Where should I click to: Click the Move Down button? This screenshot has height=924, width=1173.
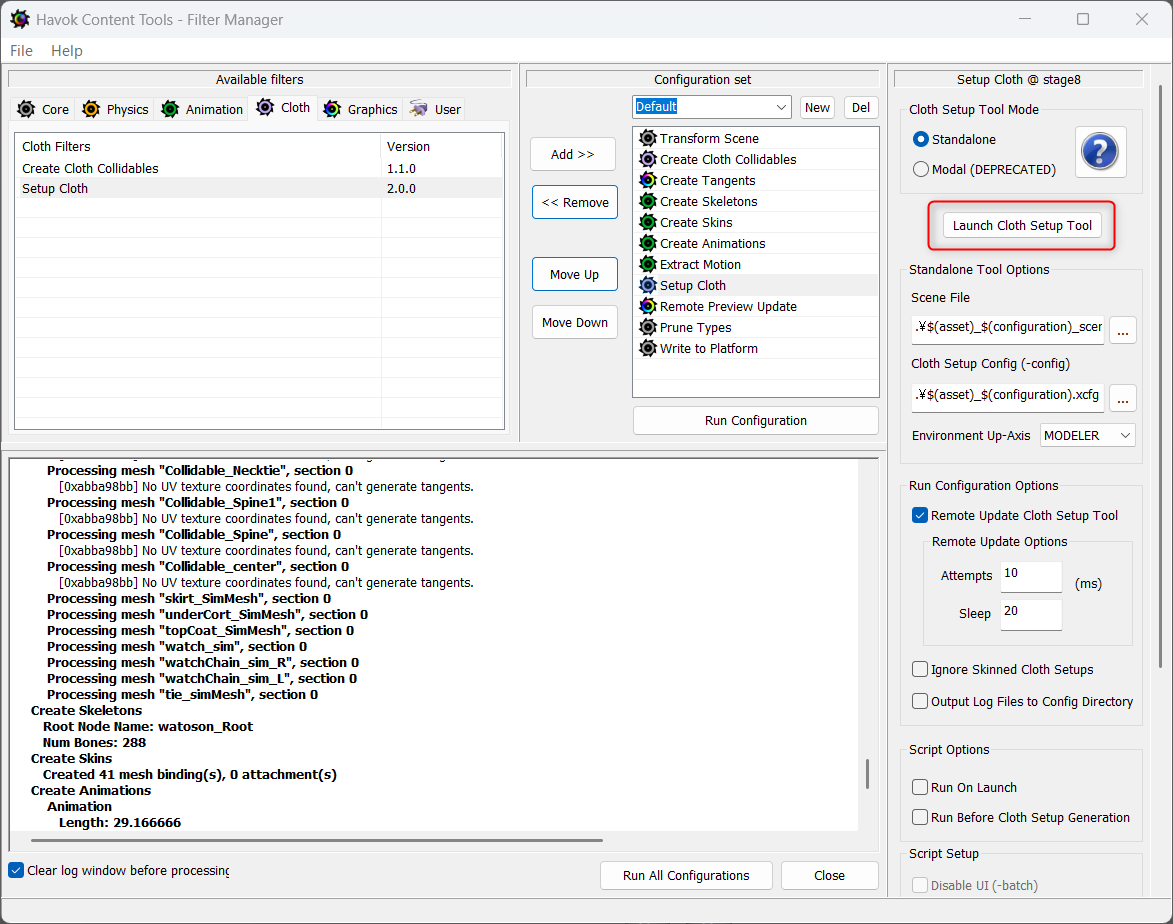coord(575,322)
